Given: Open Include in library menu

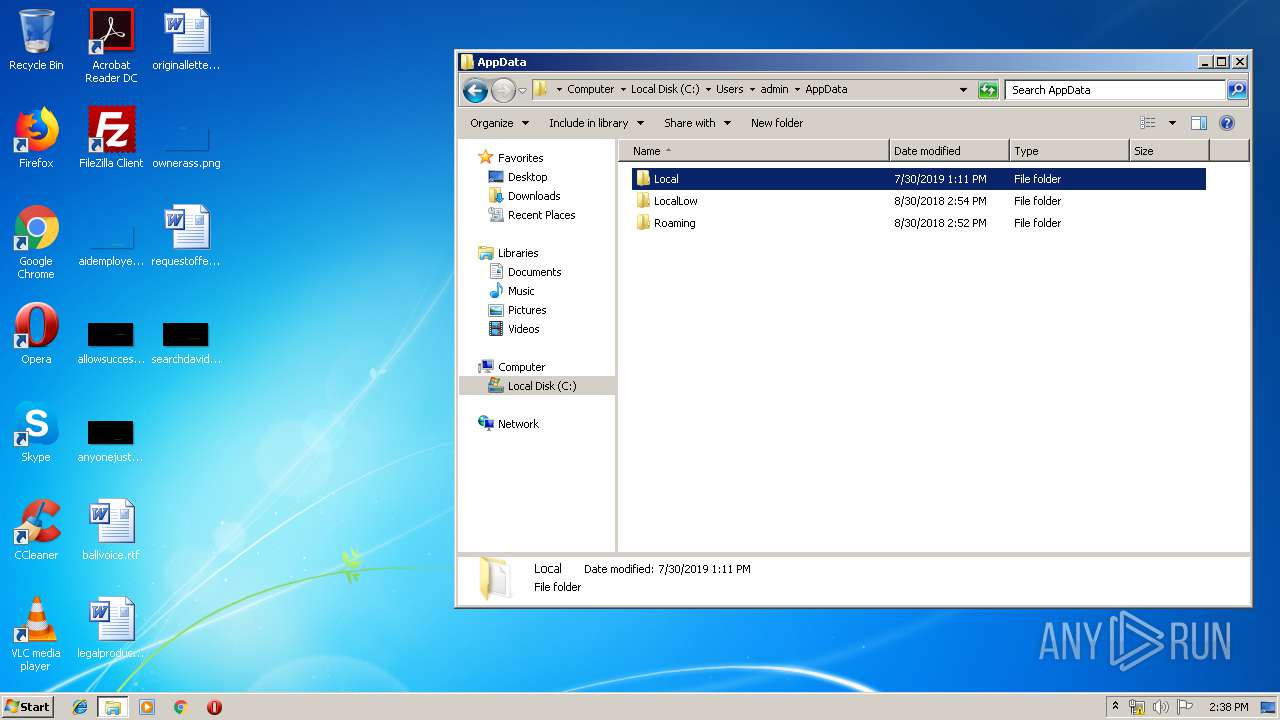Looking at the screenshot, I should click(597, 123).
